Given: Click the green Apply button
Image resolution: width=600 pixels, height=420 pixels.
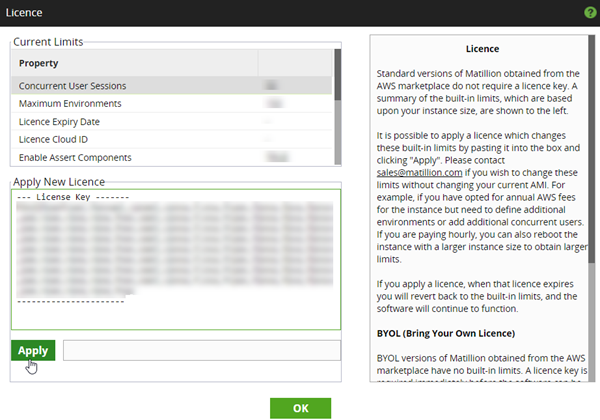Looking at the screenshot, I should [x=33, y=350].
